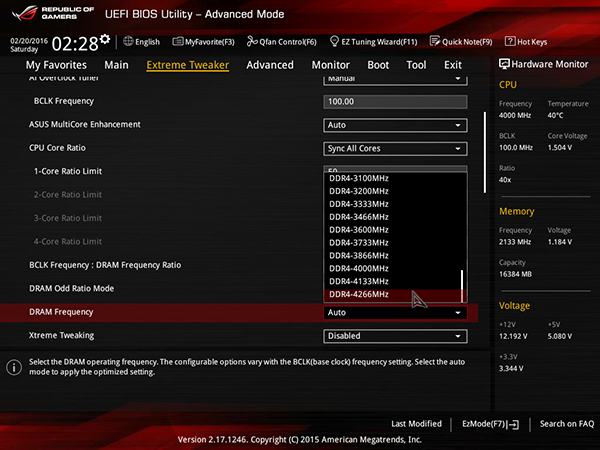This screenshot has width=600, height=450.
Task: Go to the Advanced tab
Action: pos(270,65)
